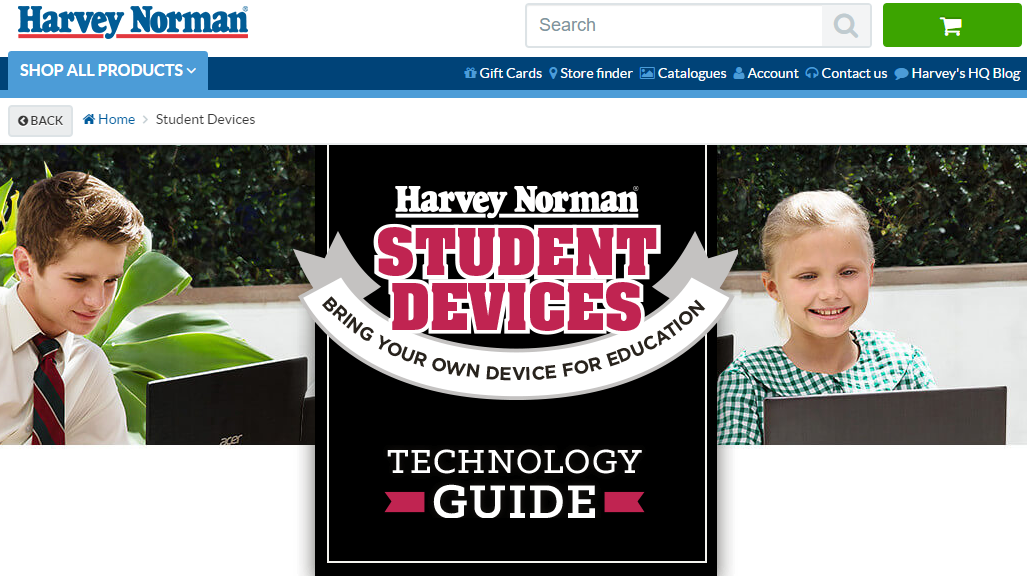Click the breadcrumb chevron after Home
Image resolution: width=1027 pixels, height=576 pixels.
pos(145,119)
